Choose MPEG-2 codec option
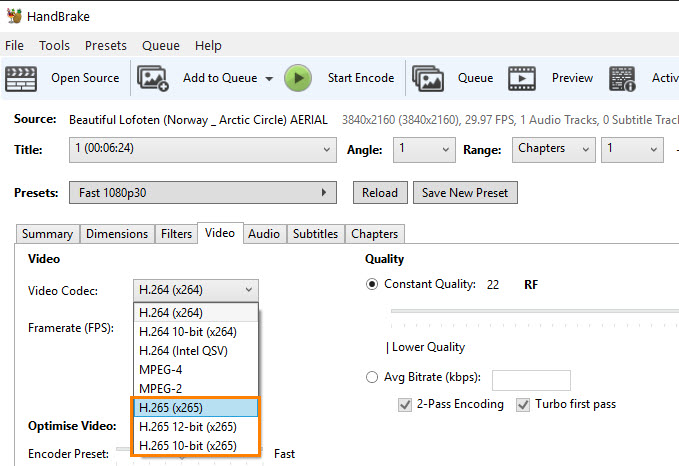This screenshot has height=466, width=679. click(196, 389)
